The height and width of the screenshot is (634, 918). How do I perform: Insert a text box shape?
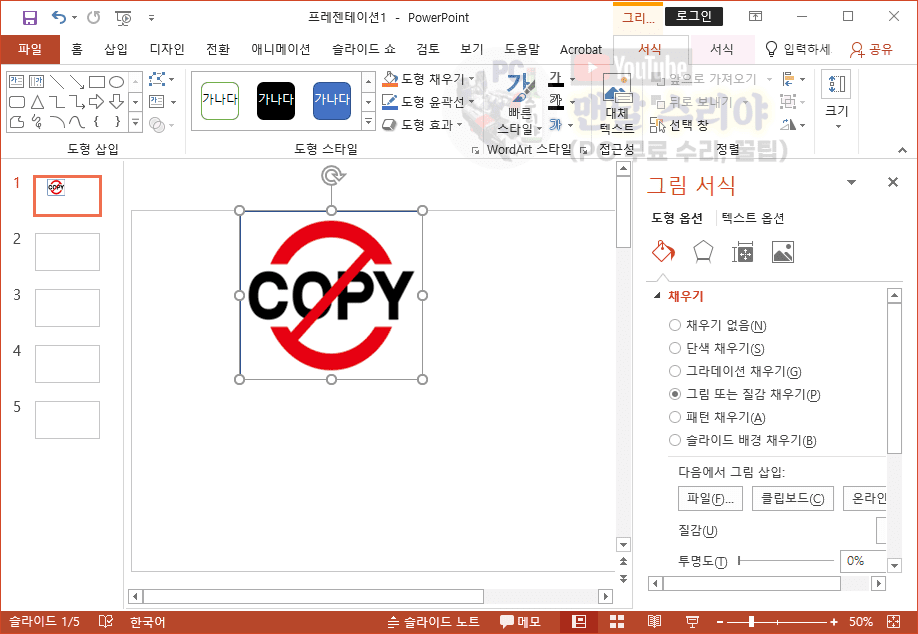click(x=17, y=81)
